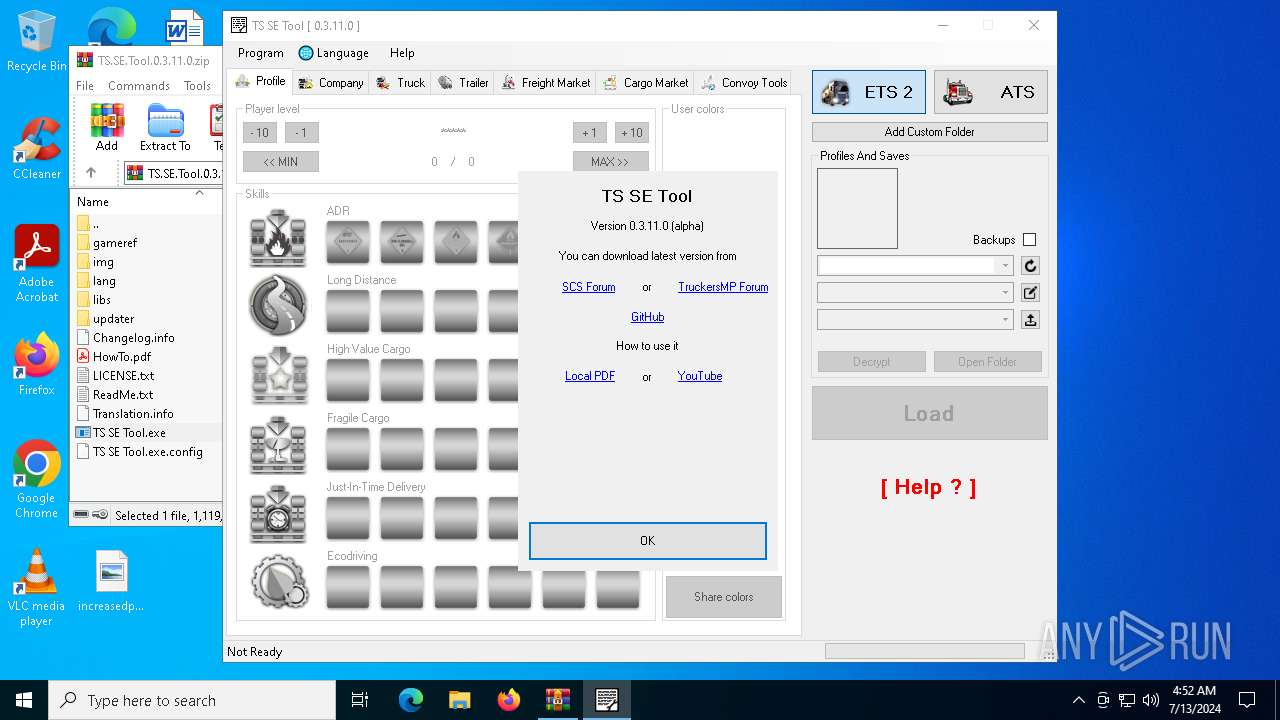Open the Program menu
Image resolution: width=1280 pixels, height=720 pixels.
click(261, 53)
